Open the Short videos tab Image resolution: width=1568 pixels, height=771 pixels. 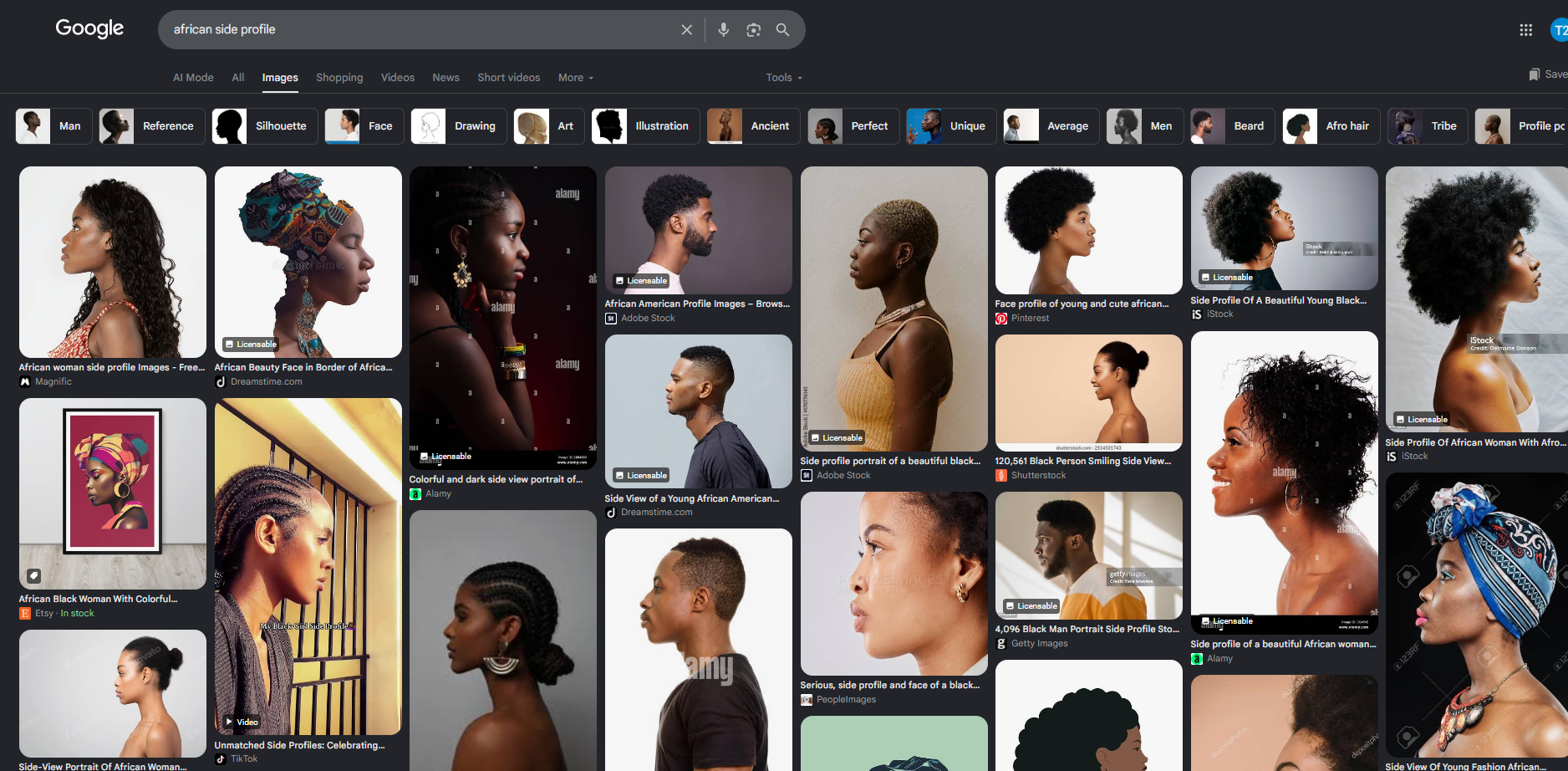tap(509, 78)
